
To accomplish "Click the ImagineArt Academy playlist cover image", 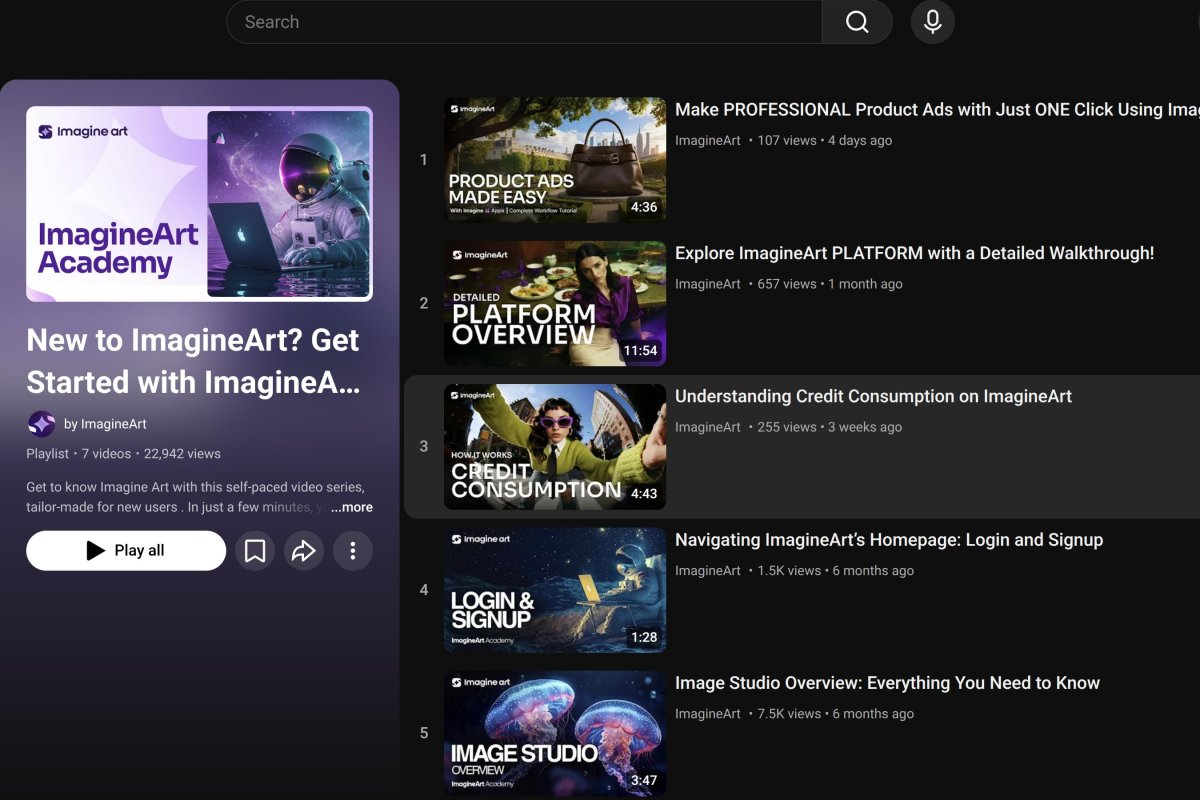I will (199, 203).
